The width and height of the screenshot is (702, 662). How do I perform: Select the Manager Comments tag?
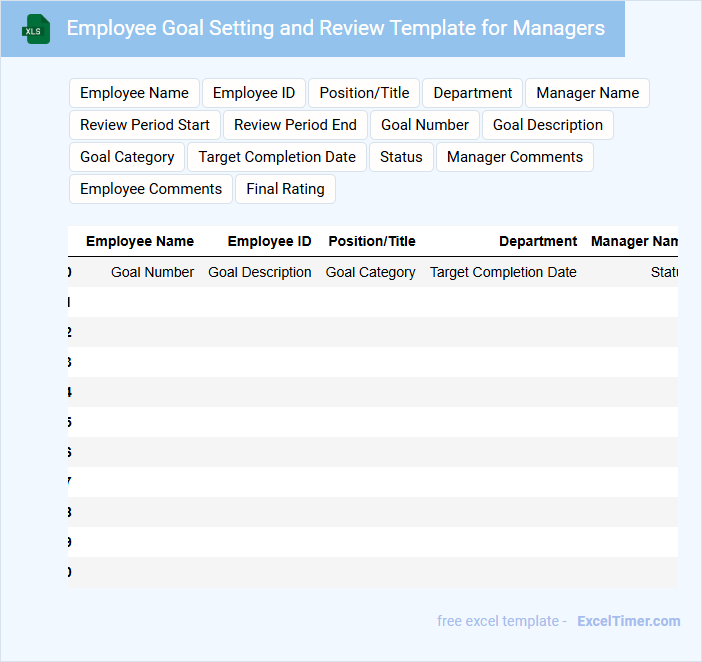514,157
